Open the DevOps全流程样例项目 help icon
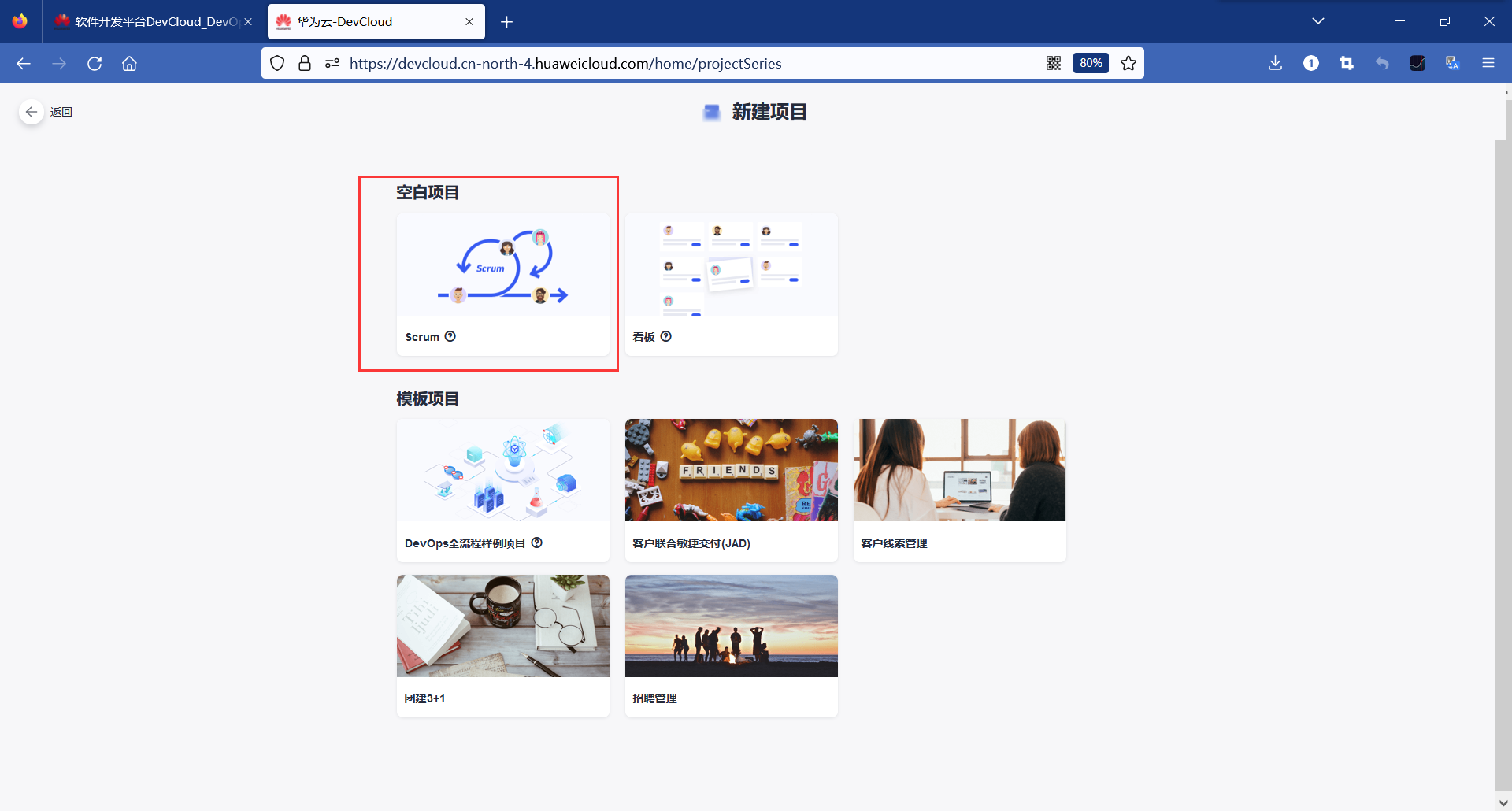This screenshot has height=811, width=1512. pyautogui.click(x=537, y=543)
